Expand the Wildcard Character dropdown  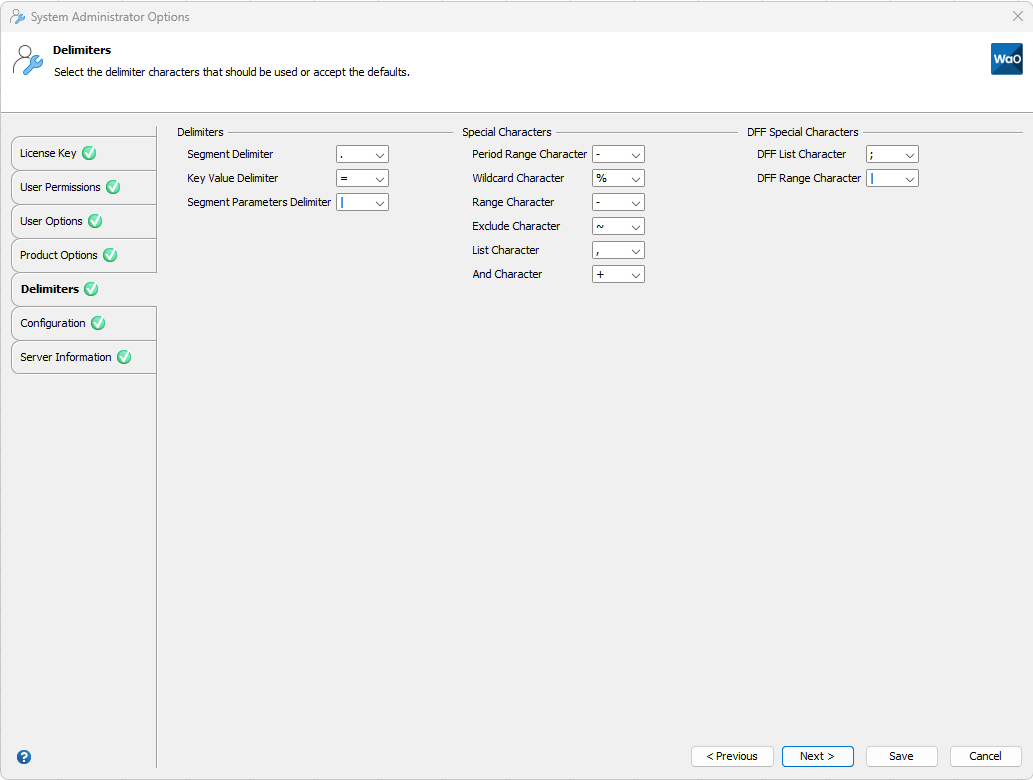637,178
